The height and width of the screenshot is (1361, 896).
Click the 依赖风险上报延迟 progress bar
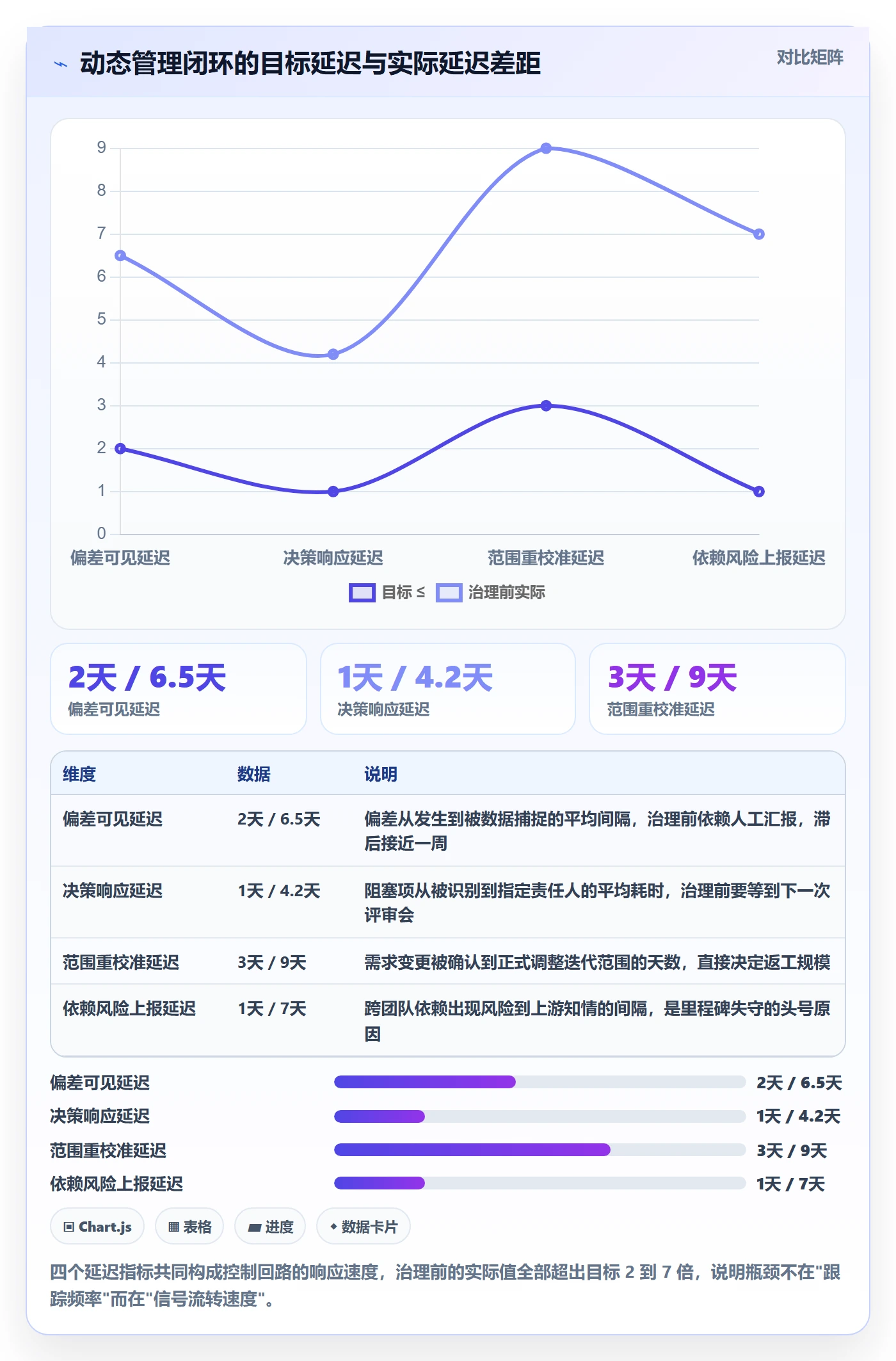tap(540, 1183)
